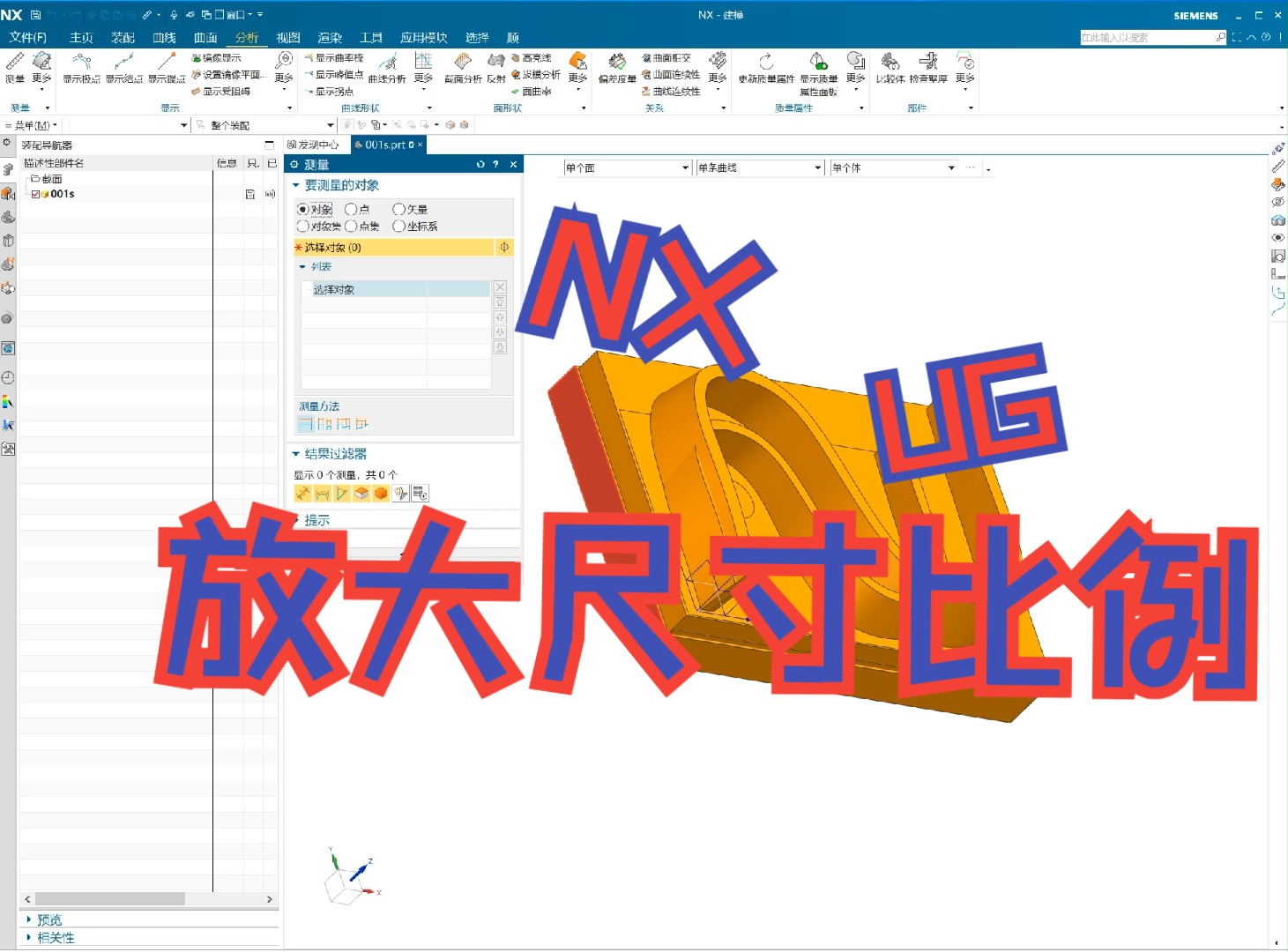The image size is (1288, 952).
Task: Open the 菜单(M) dropdown menu
Action: tap(32, 125)
